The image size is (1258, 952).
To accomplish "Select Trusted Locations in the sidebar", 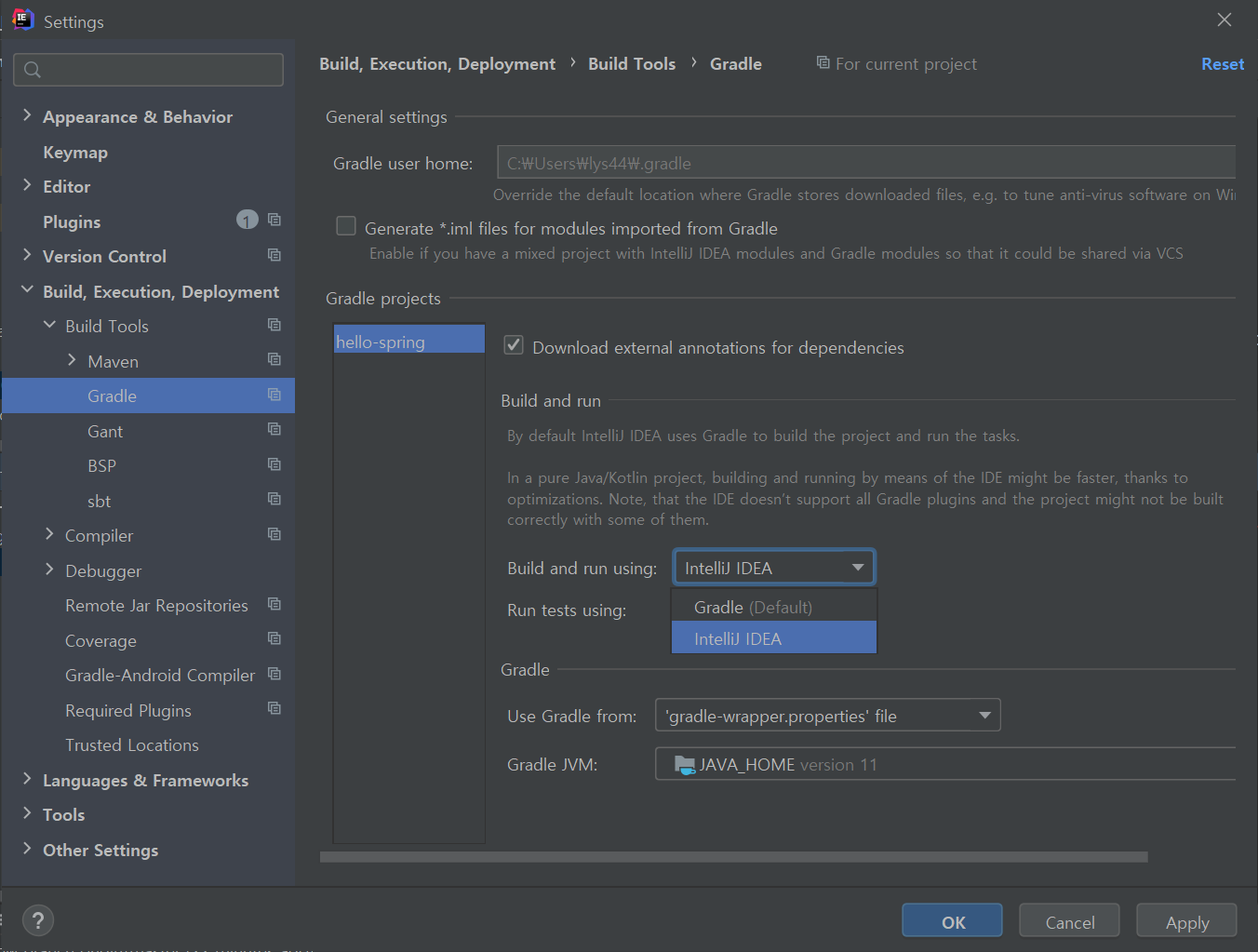I will tap(131, 744).
